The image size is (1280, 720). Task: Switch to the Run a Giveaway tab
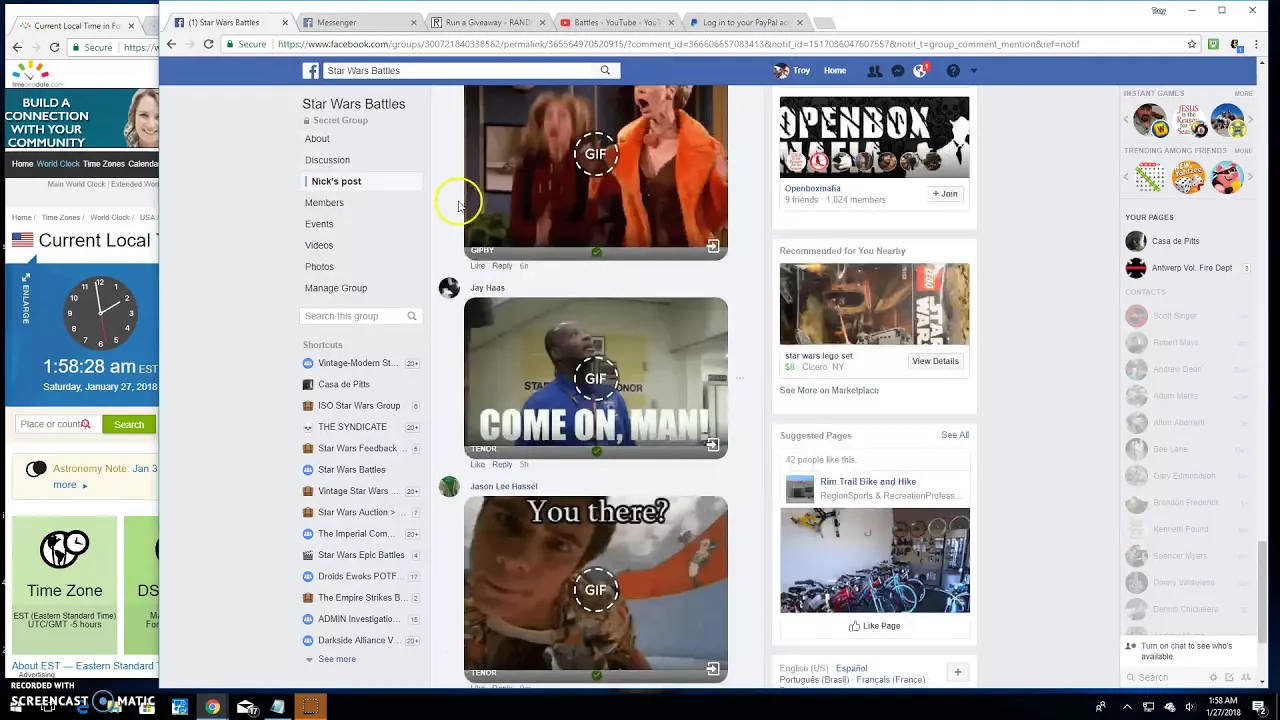tap(489, 22)
